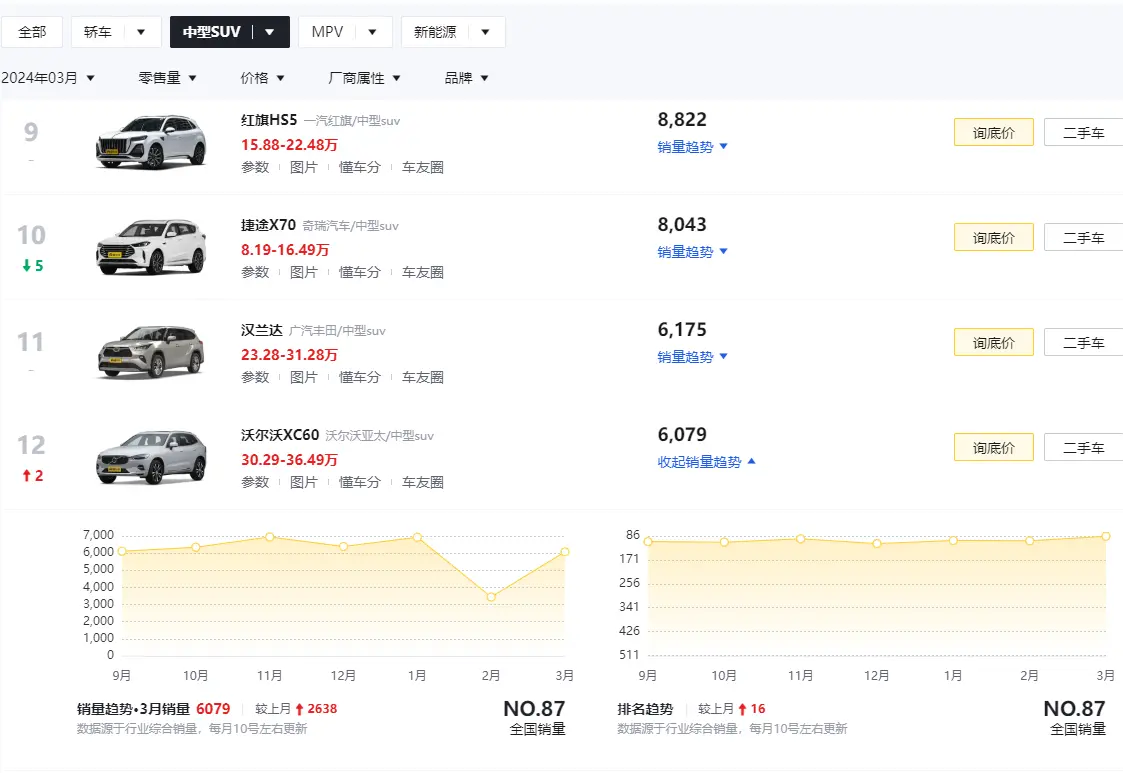View 懂车分 for 汉兰达
The image size is (1123, 773).
click(360, 378)
